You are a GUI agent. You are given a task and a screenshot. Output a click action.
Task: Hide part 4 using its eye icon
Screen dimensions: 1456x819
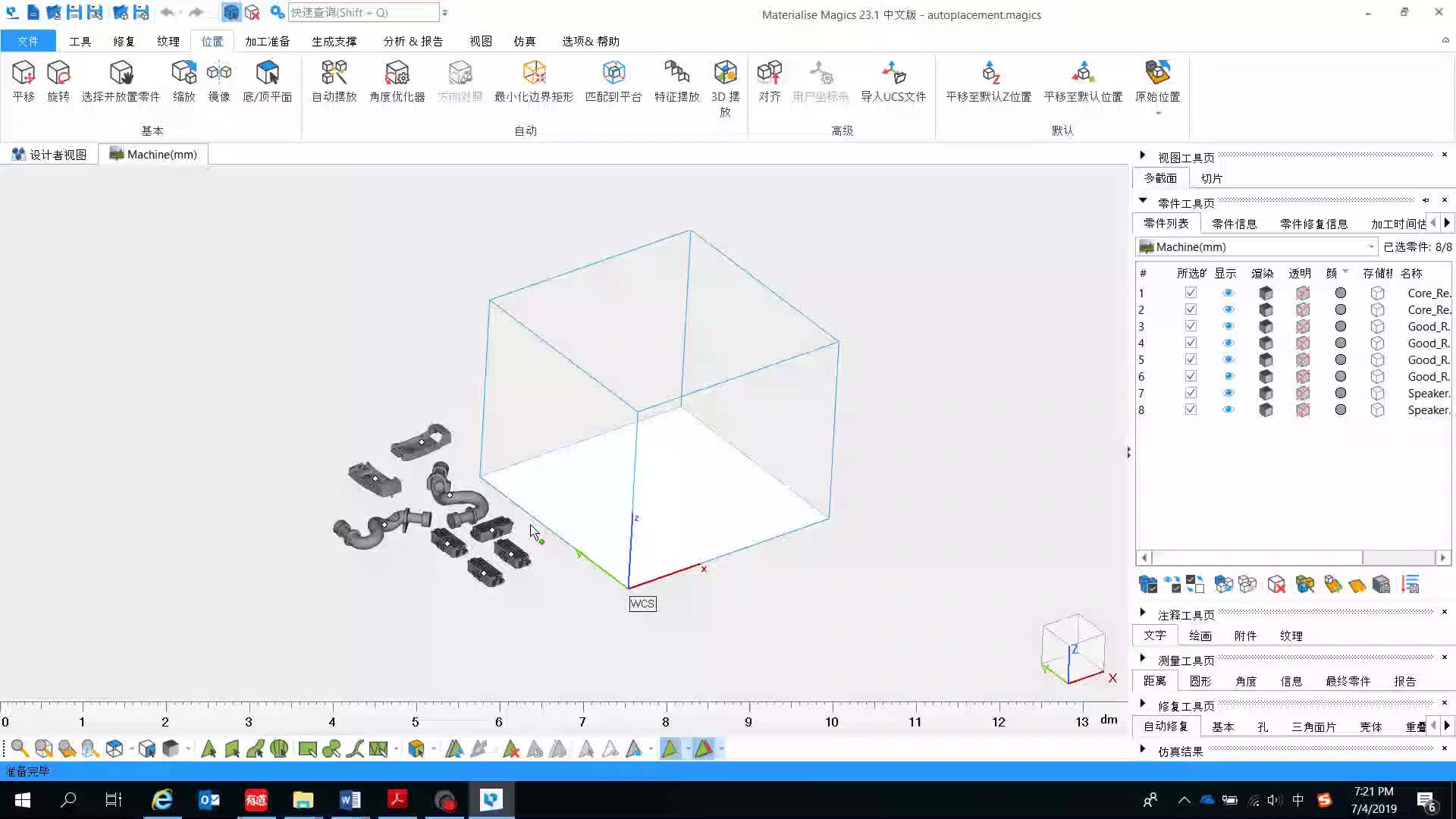[1228, 343]
